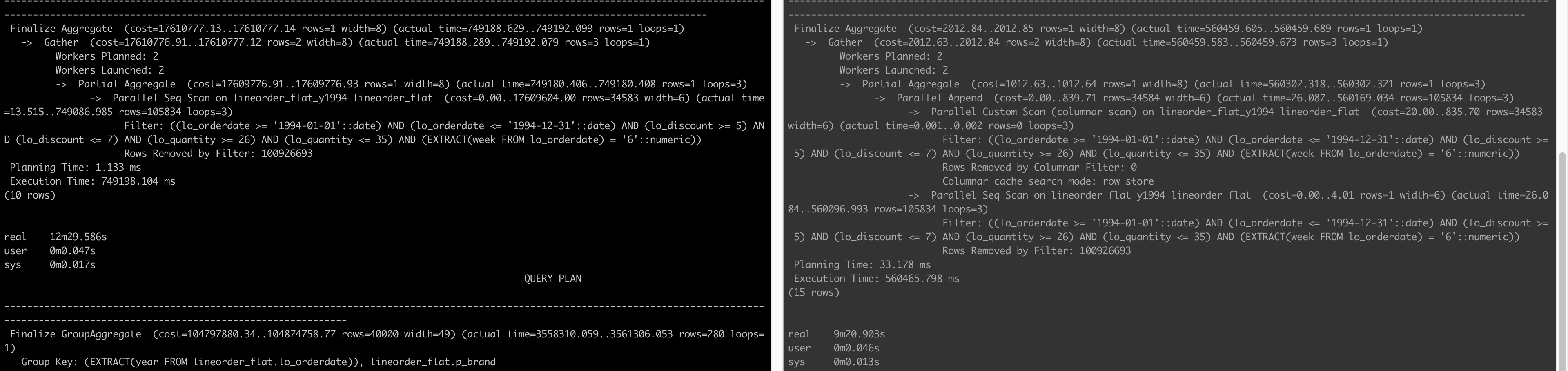Click the "Finalize GroupAggregate" plan node
The height and width of the screenshot is (371, 1568).
(76, 334)
